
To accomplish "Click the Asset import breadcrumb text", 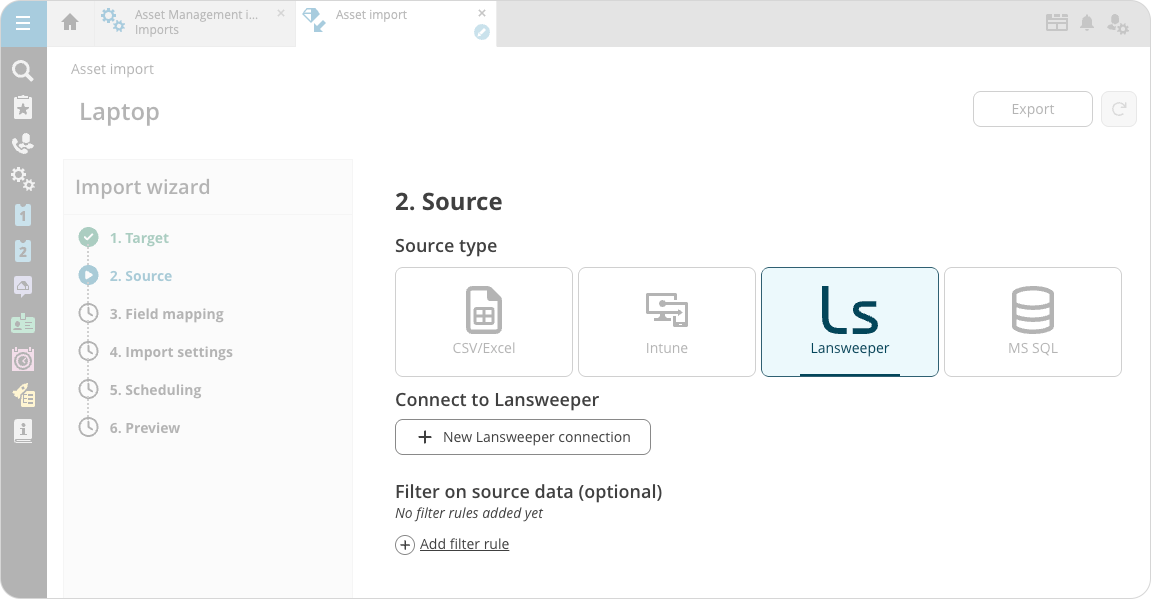I will click(x=113, y=69).
